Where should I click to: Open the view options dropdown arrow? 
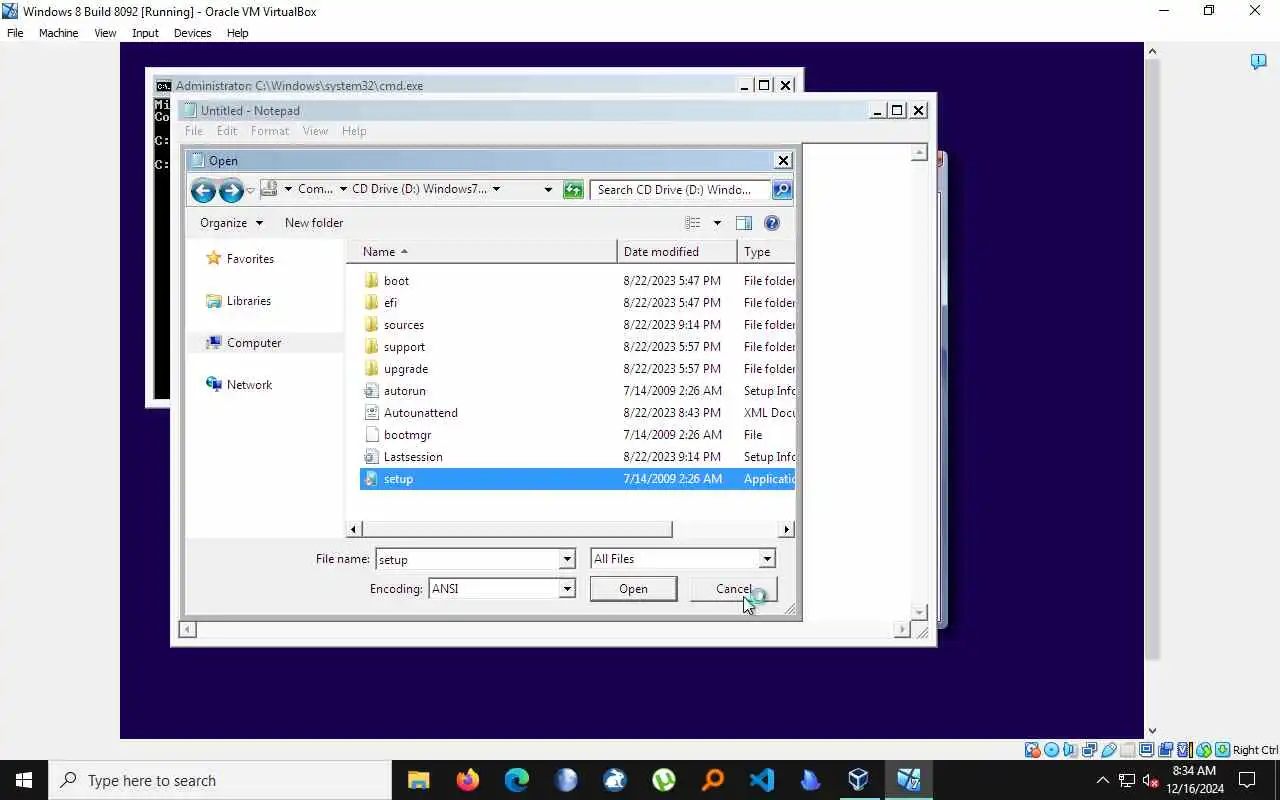(717, 223)
